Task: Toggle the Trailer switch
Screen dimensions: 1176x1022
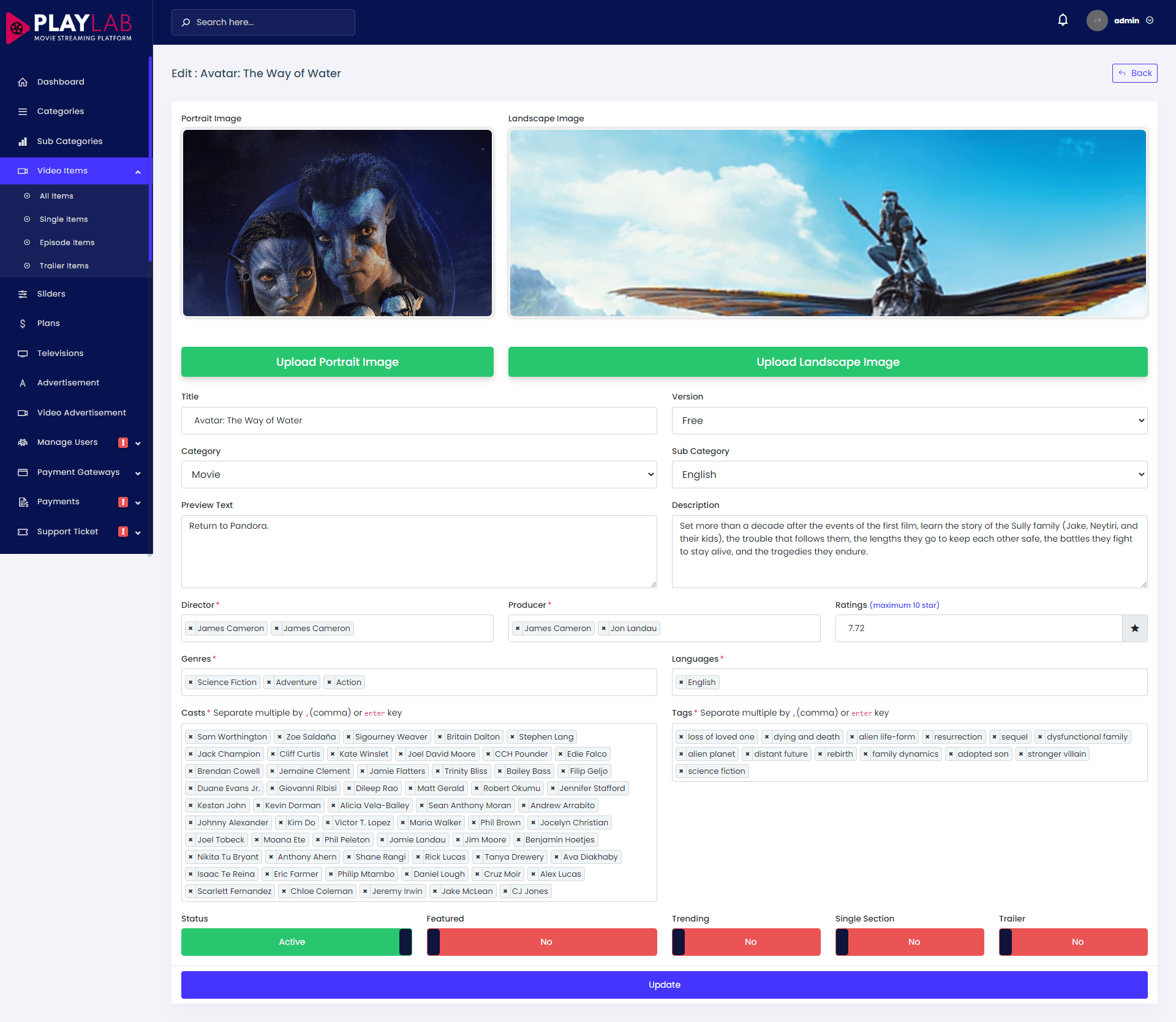Action: point(1073,942)
